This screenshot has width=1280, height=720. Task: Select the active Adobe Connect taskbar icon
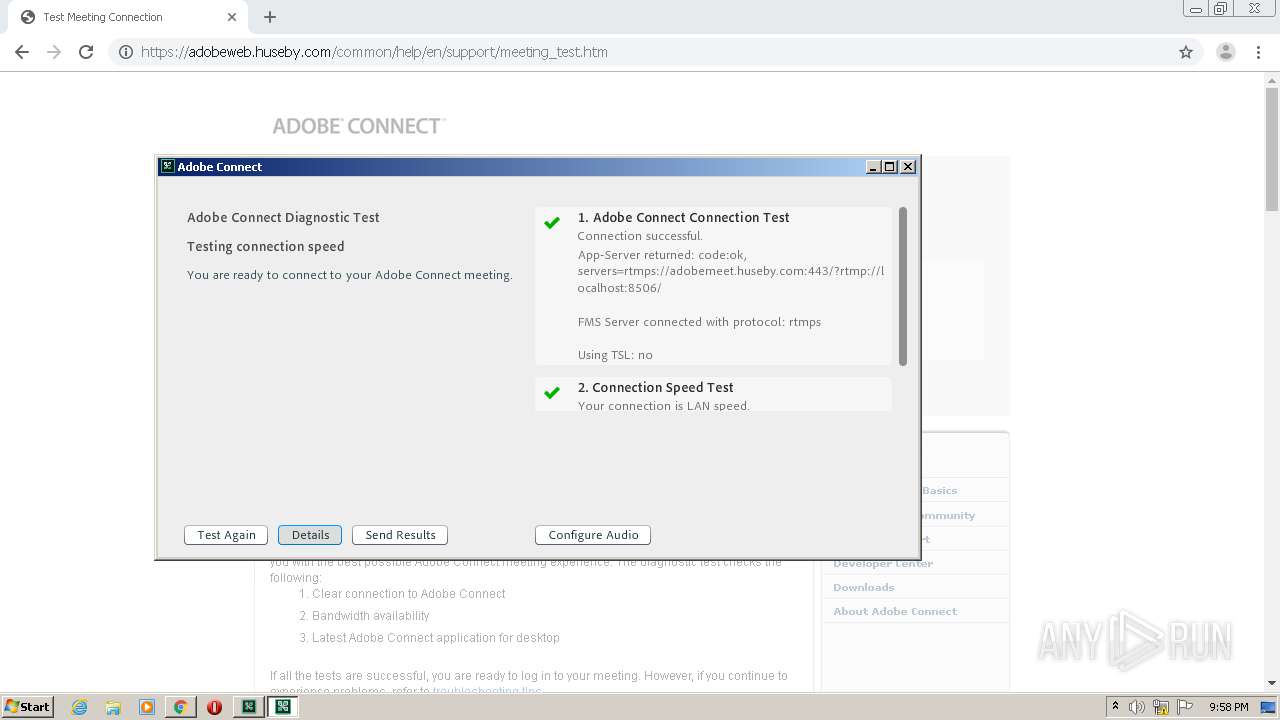(282, 707)
